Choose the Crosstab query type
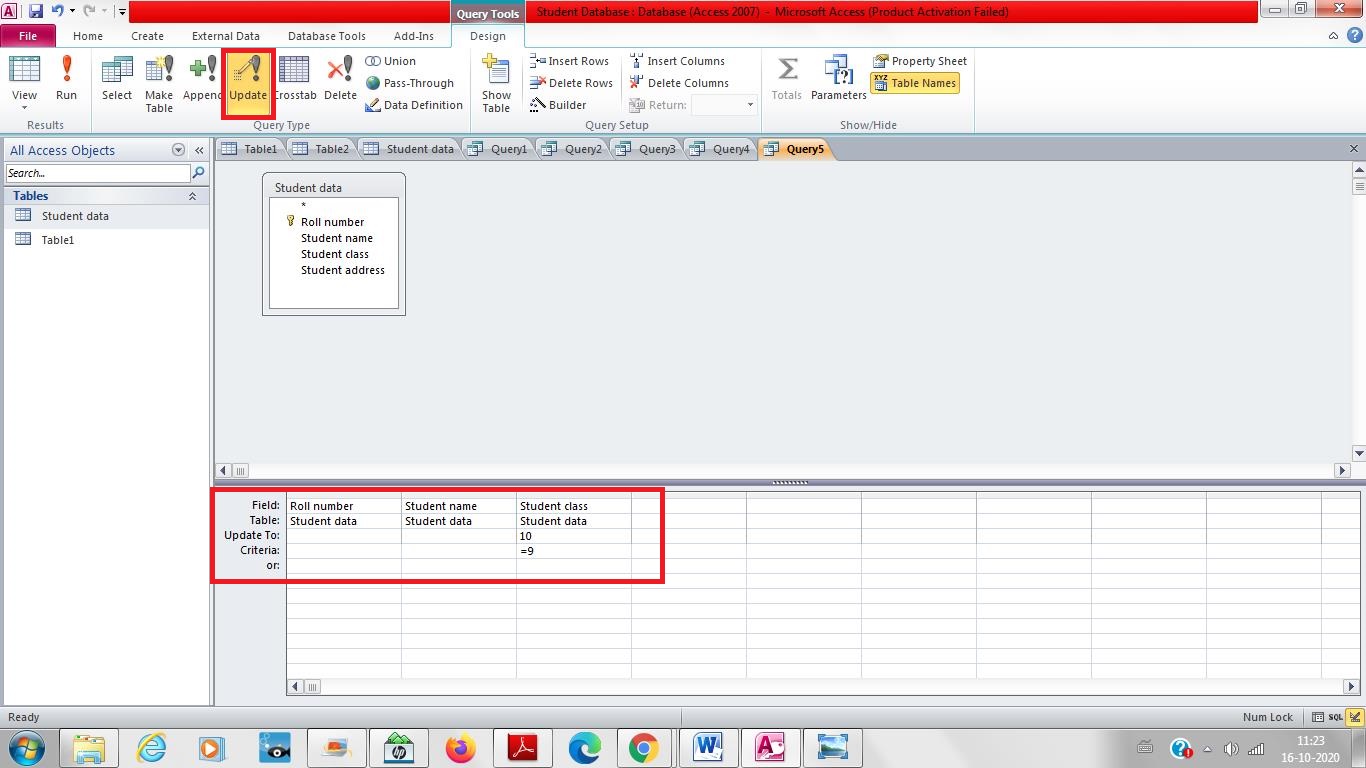 click(294, 79)
